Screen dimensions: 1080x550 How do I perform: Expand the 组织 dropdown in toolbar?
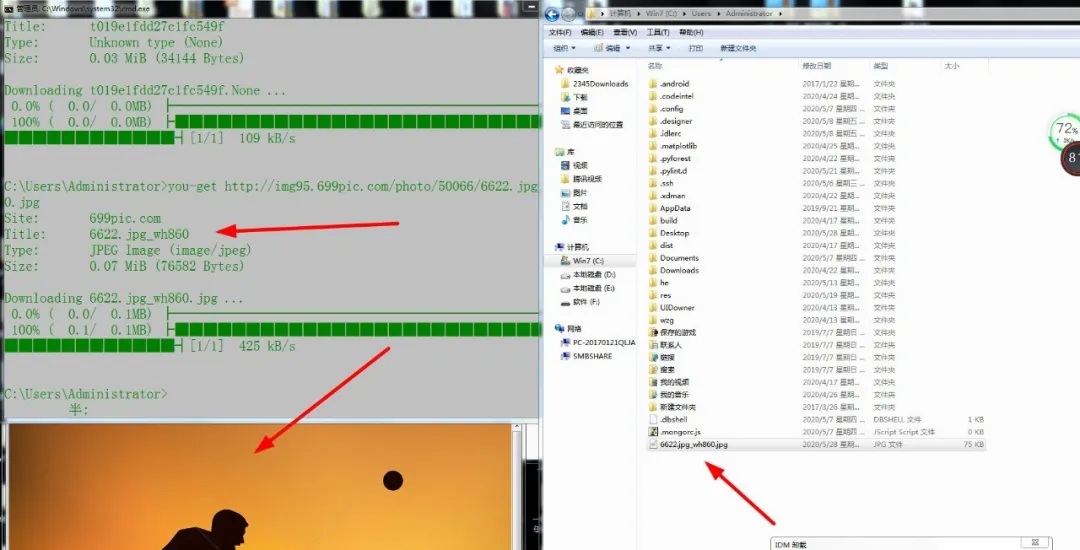point(564,48)
